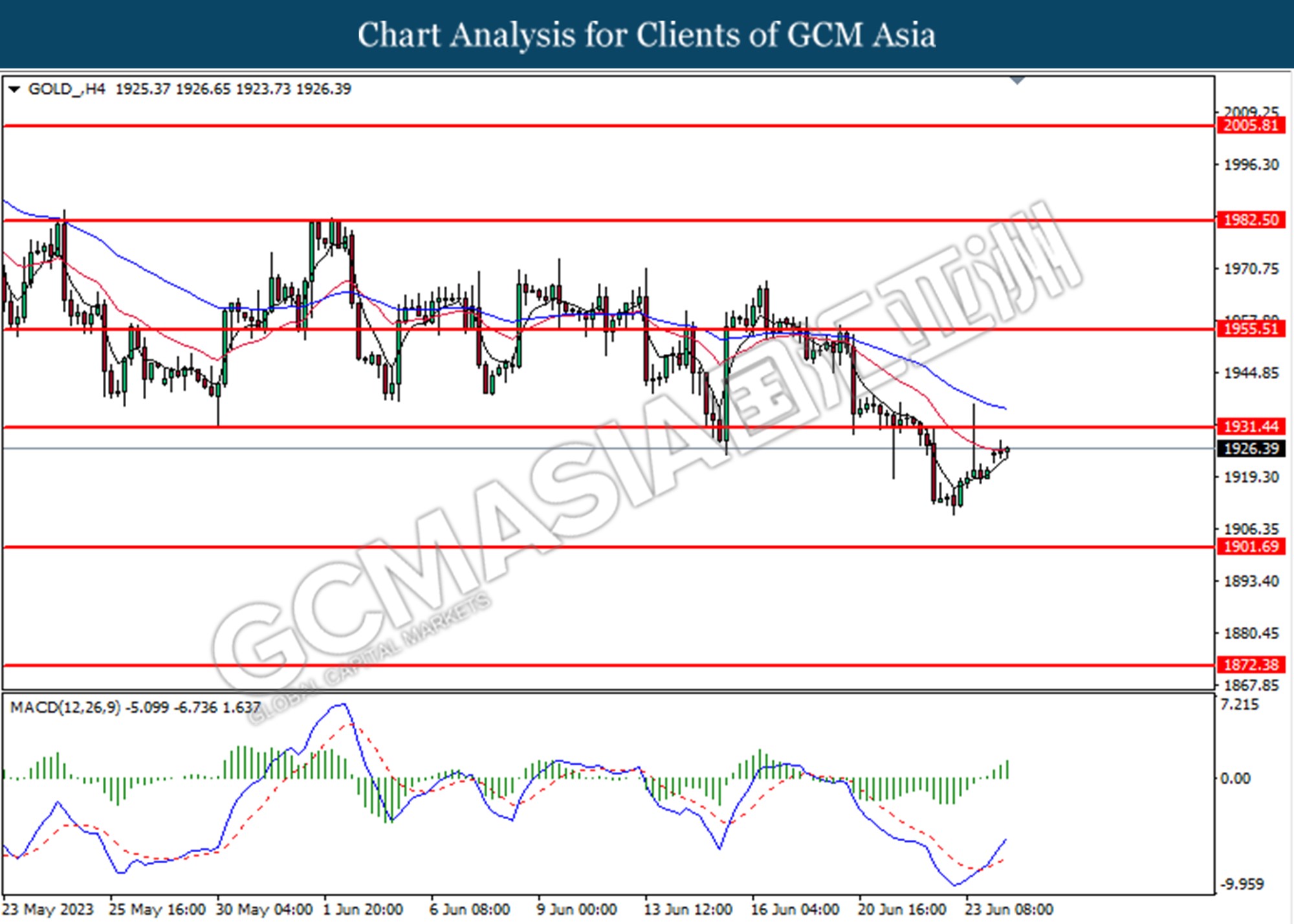The height and width of the screenshot is (924, 1294).
Task: Select the 6 Jun 08:00 date label
Action: coord(470,910)
